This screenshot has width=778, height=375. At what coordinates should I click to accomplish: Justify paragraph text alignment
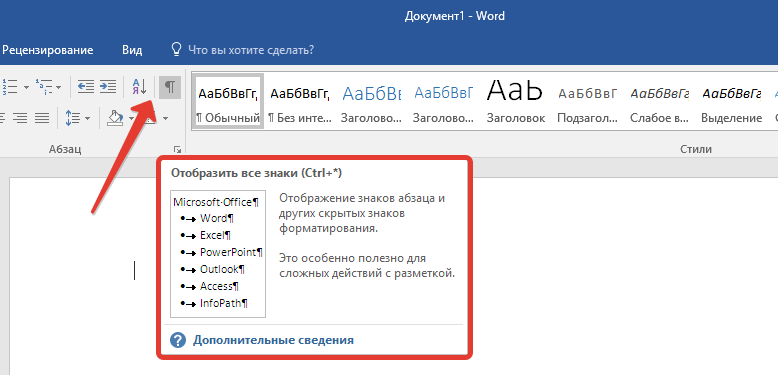(43, 118)
